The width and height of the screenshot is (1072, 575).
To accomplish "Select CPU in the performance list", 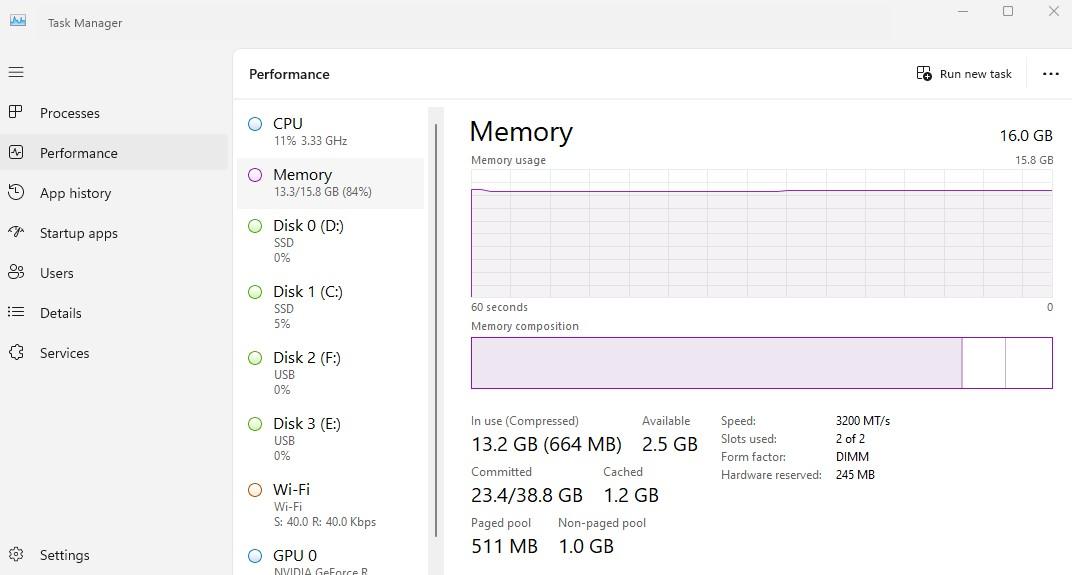I will click(330, 131).
